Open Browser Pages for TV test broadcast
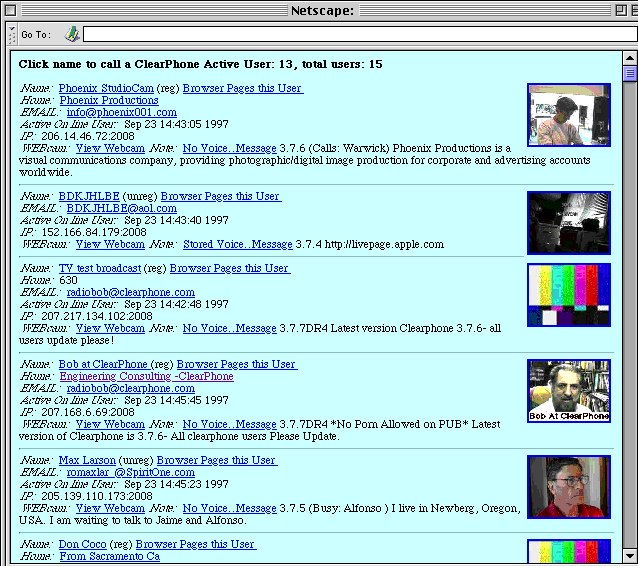 pos(230,268)
